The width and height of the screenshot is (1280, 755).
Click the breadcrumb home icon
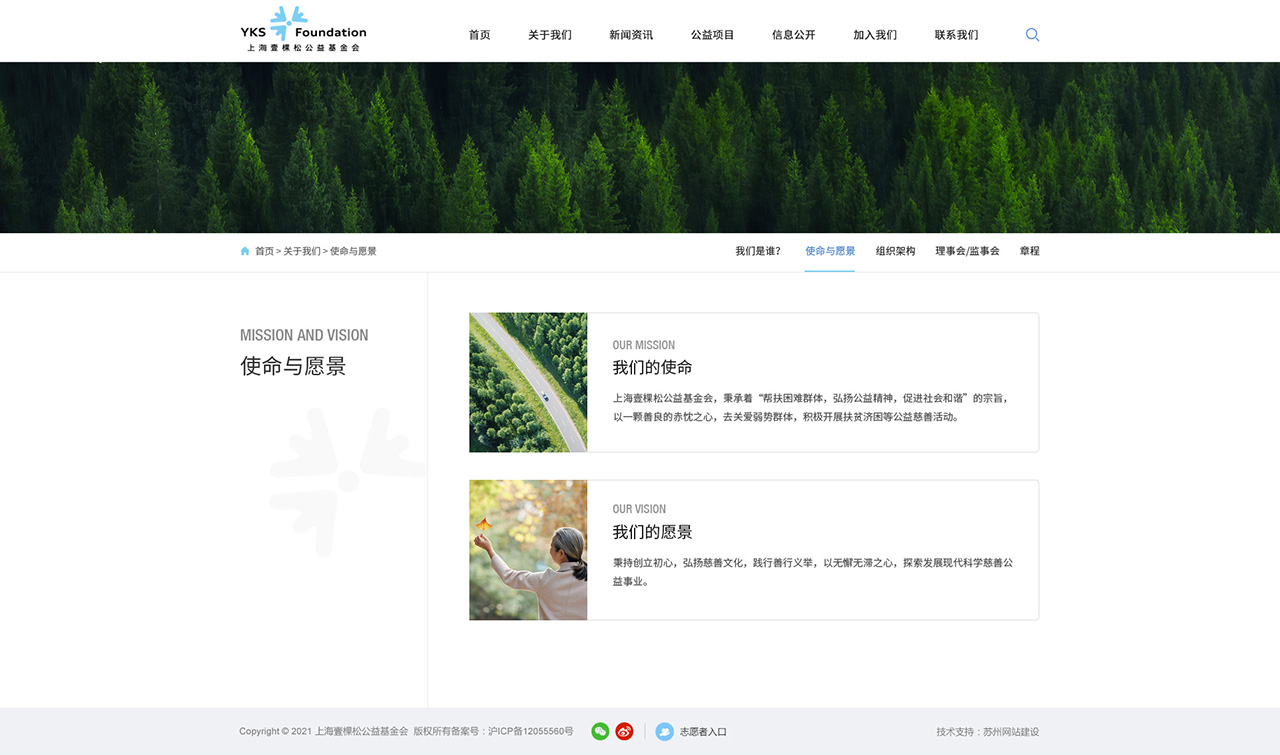coord(245,251)
